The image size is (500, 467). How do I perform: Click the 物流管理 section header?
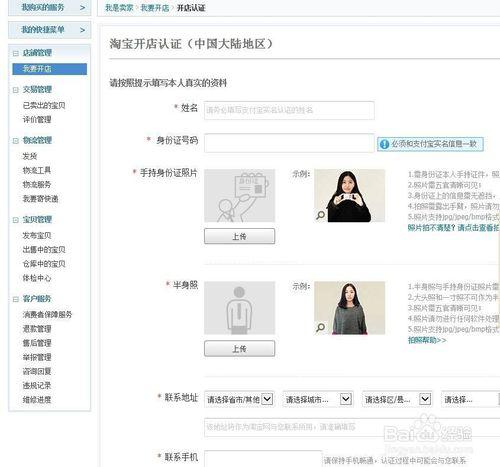(37, 140)
